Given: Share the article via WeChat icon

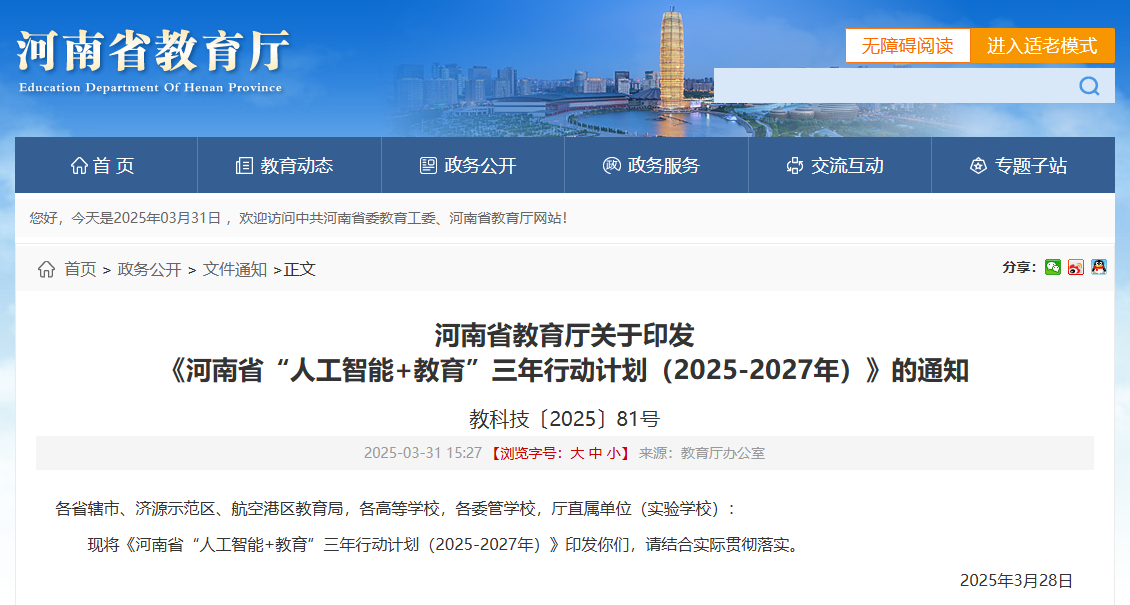Looking at the screenshot, I should pyautogui.click(x=1053, y=267).
